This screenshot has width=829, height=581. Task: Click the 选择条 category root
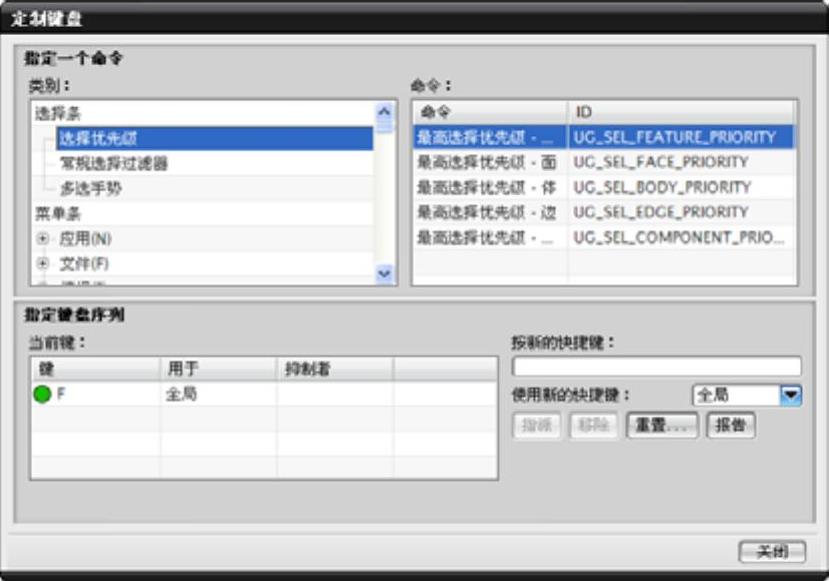click(x=58, y=114)
